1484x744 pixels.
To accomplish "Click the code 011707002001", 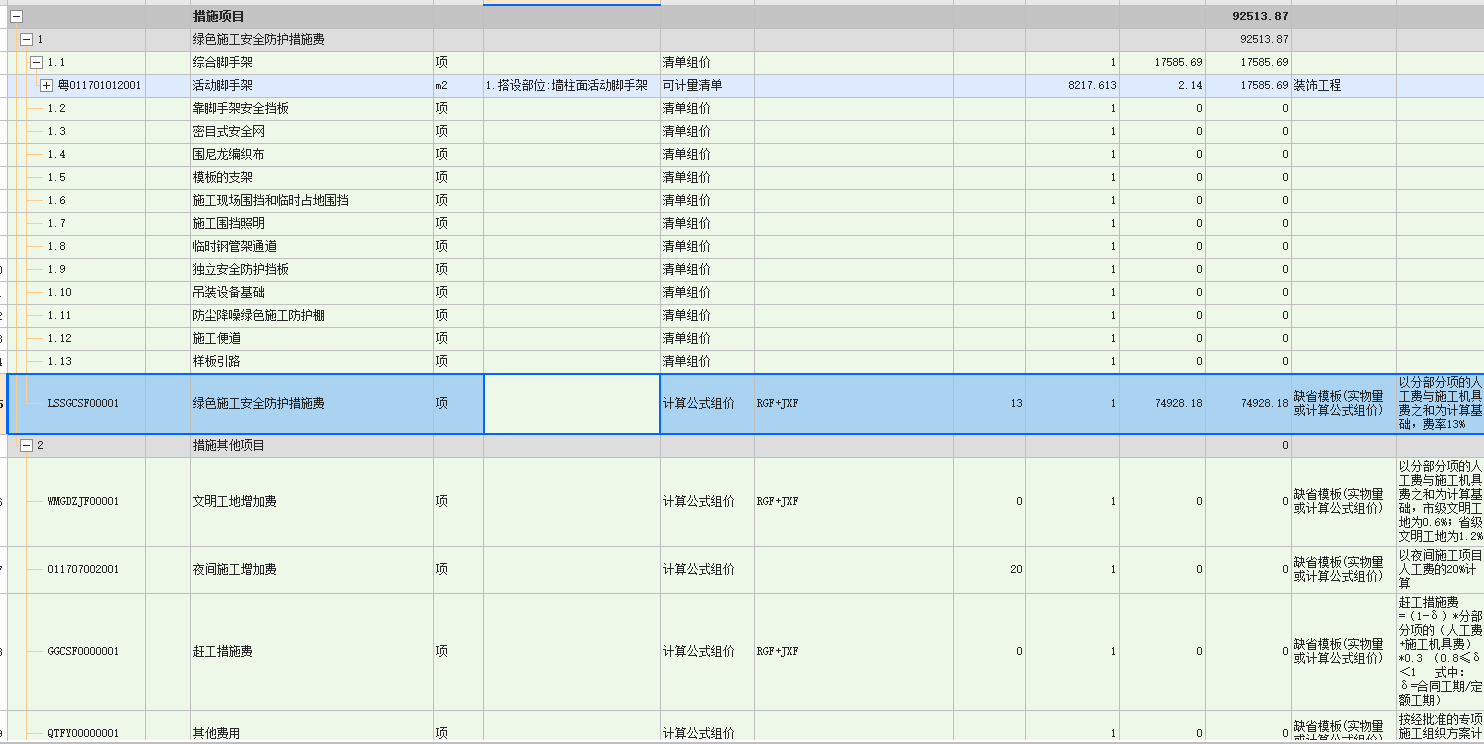I will pos(83,570).
